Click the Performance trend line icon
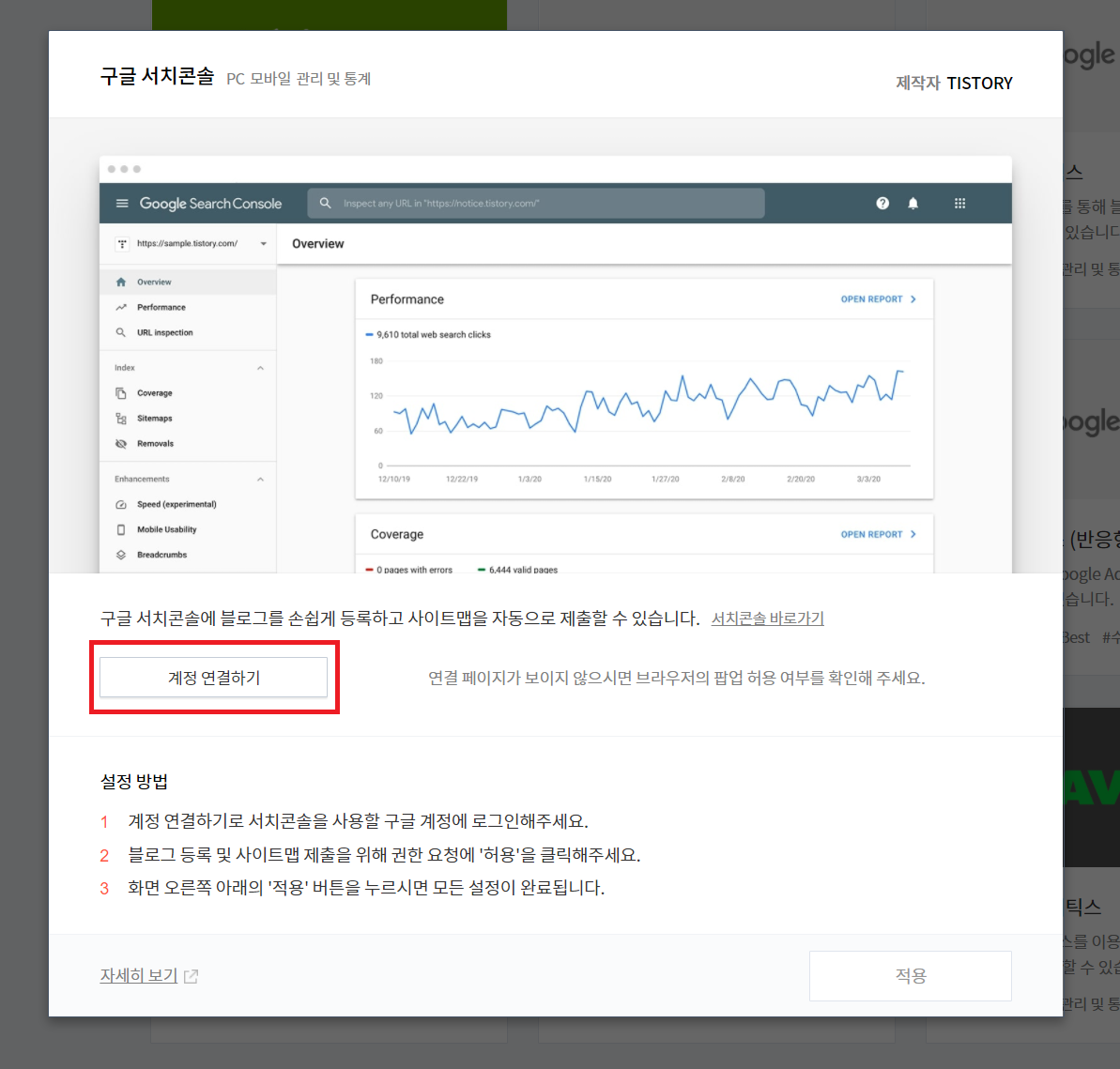 pos(121,307)
